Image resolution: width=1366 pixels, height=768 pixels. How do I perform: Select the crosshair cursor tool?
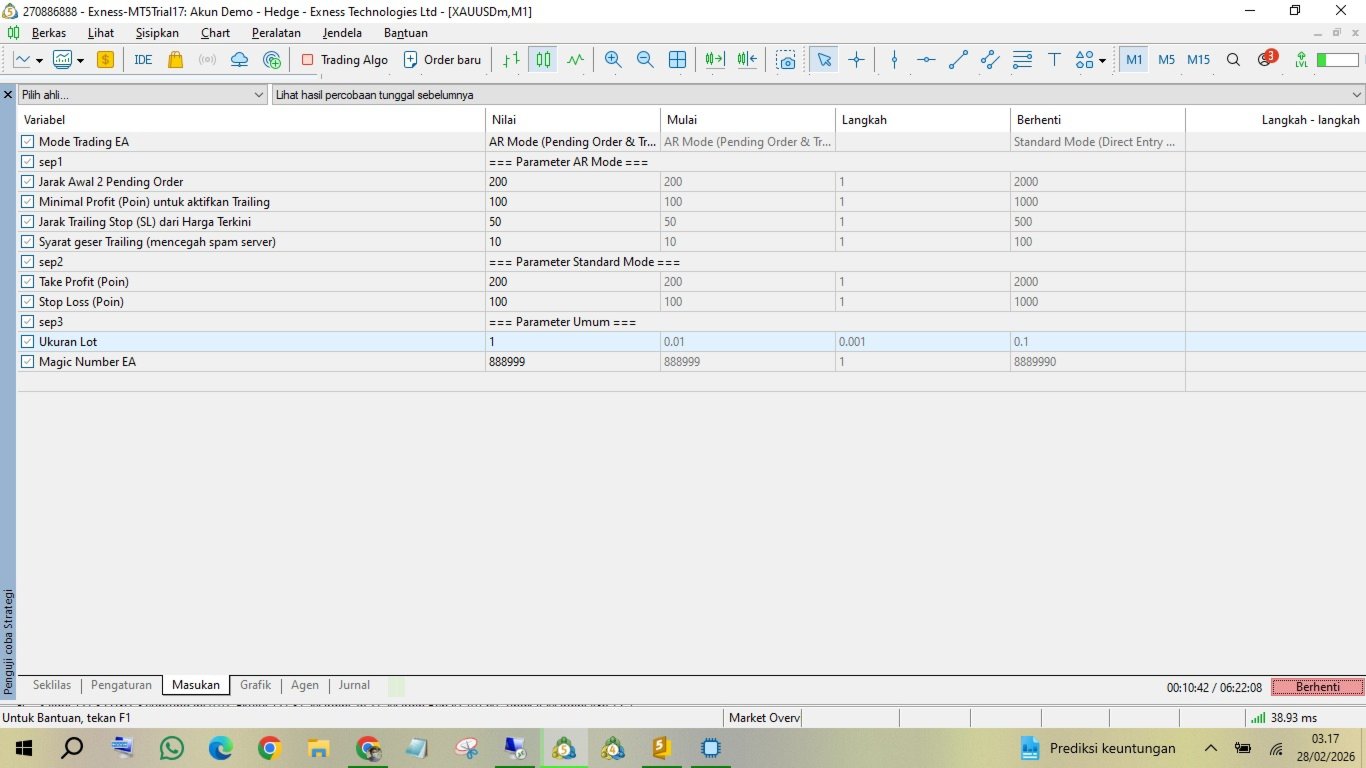coord(856,60)
